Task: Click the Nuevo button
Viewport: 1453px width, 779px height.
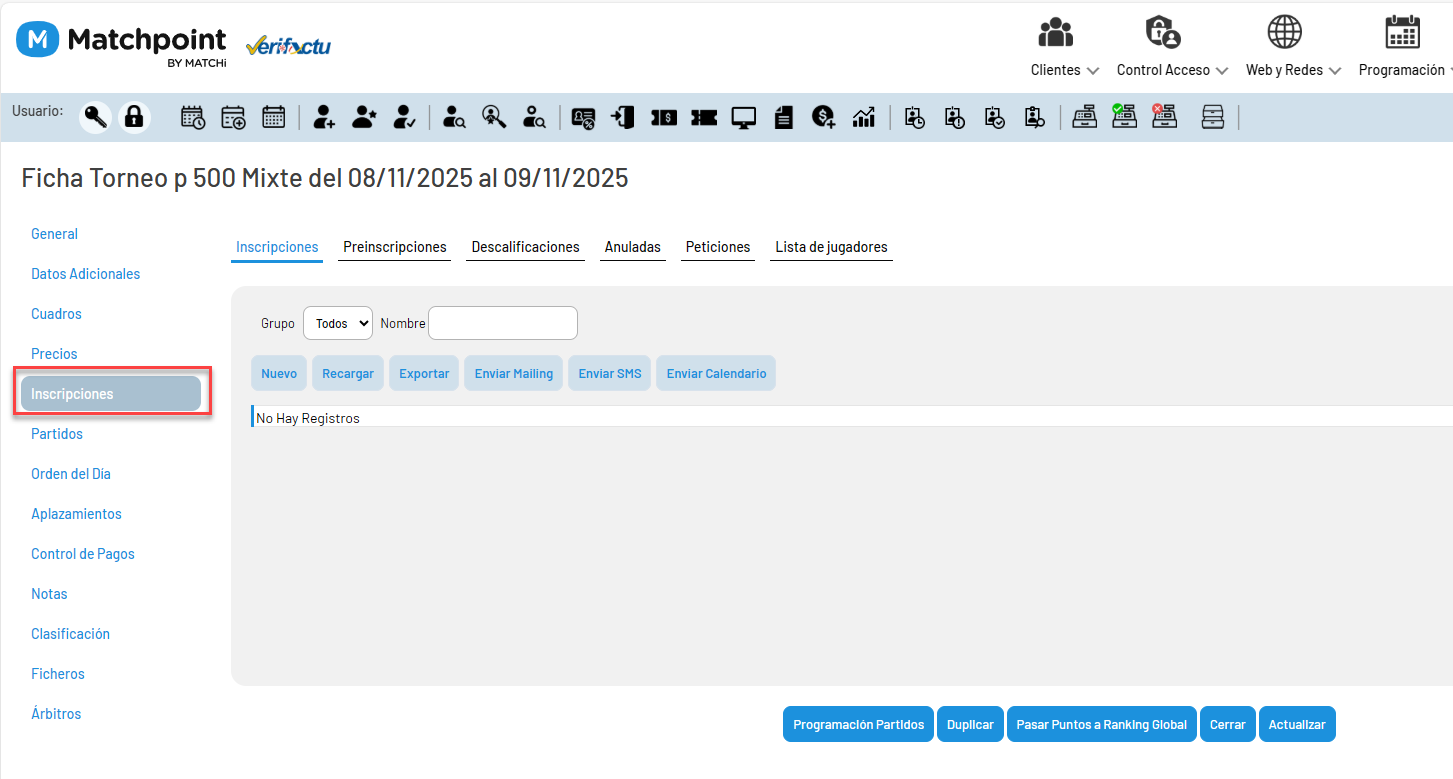Action: [x=279, y=373]
